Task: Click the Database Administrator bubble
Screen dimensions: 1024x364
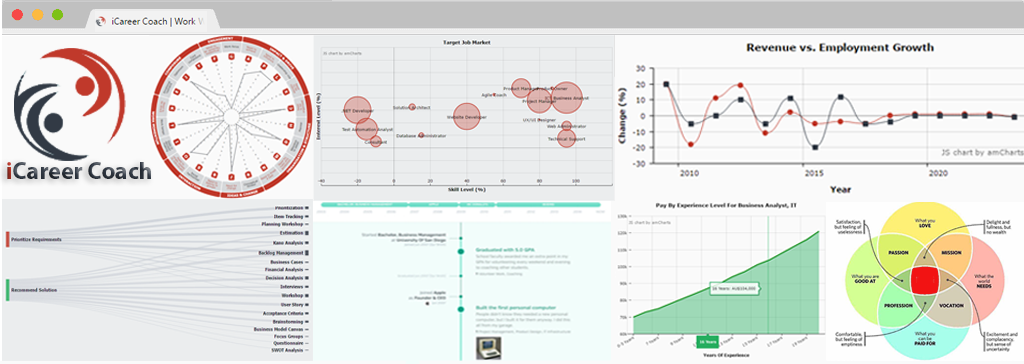Action: (x=421, y=135)
